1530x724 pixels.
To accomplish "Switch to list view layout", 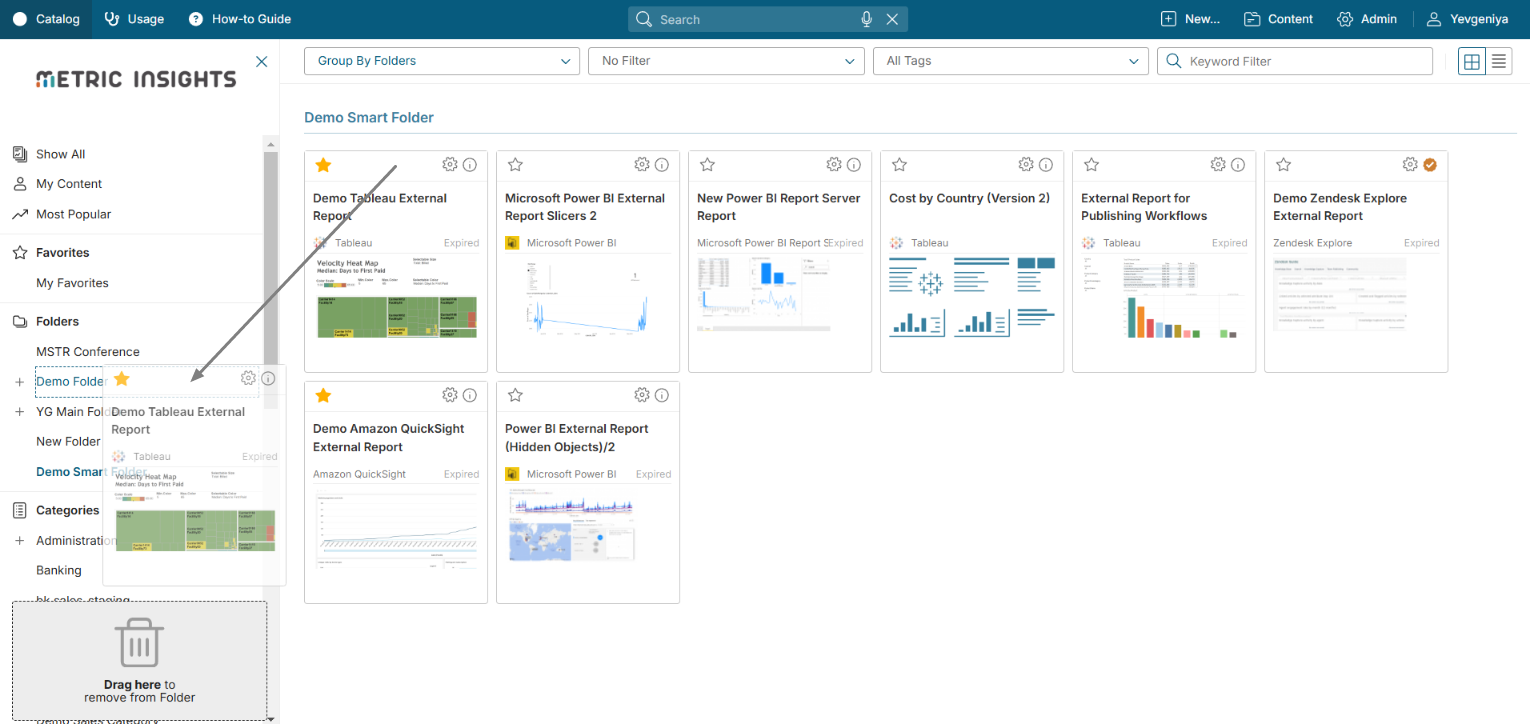I will point(1499,61).
